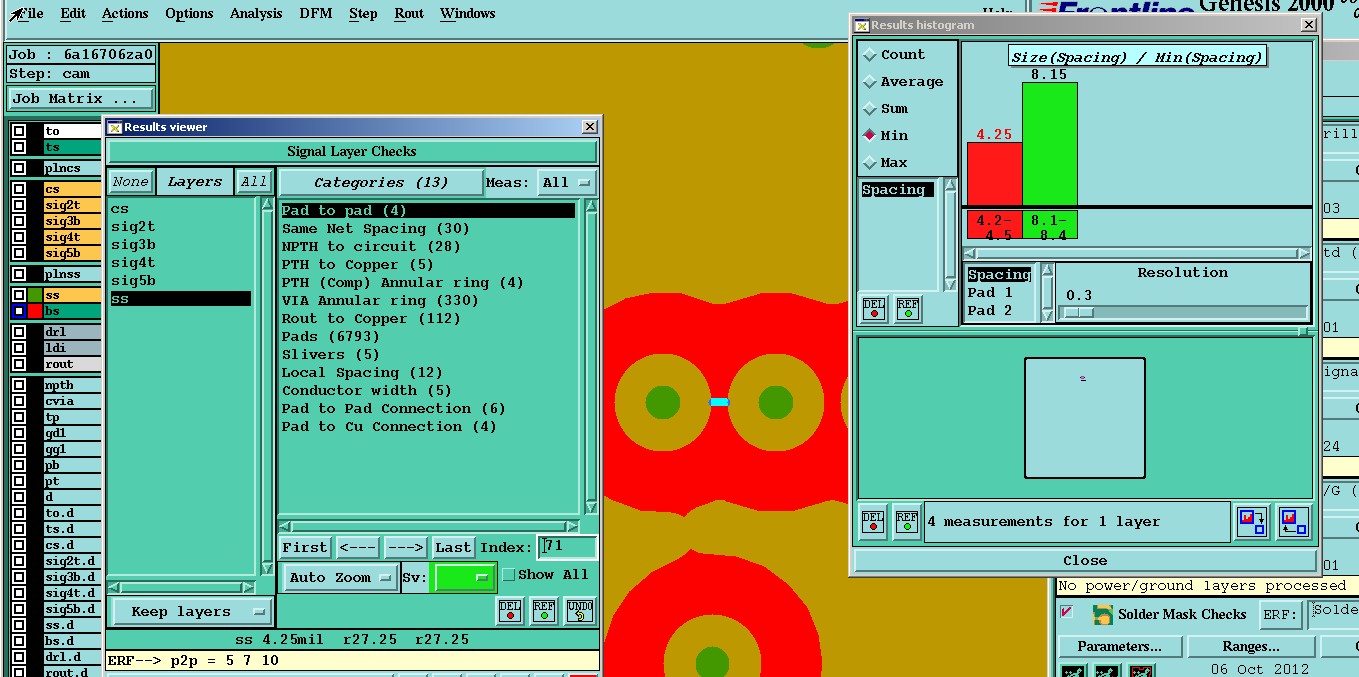Toggle visibility box for layer to
This screenshot has width=1359, height=677.
click(x=18, y=131)
